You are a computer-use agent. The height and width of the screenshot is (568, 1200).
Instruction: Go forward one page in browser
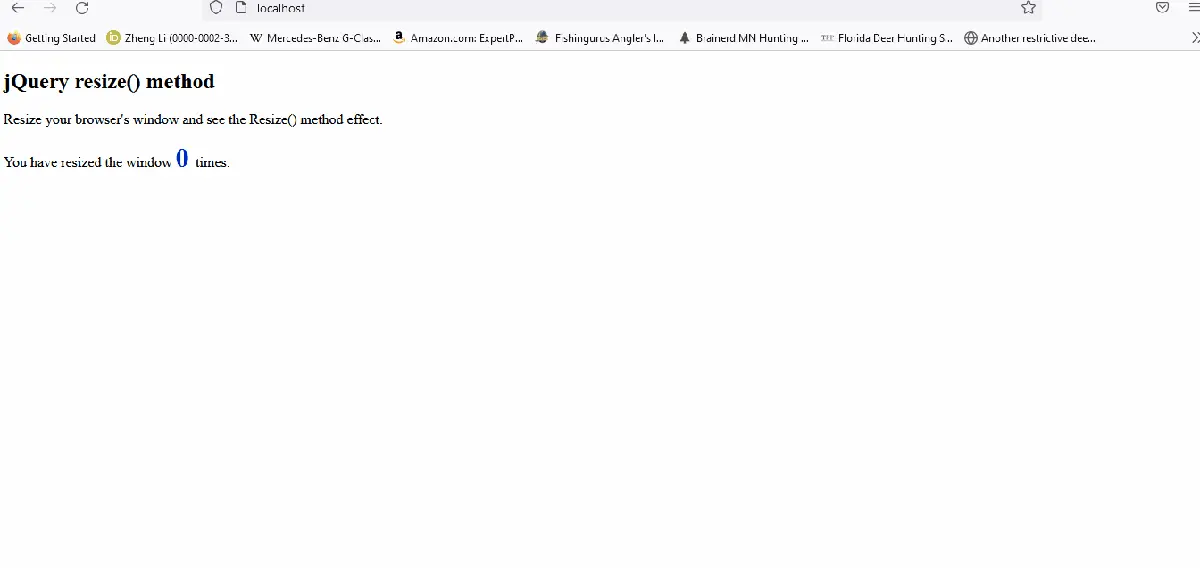point(50,7)
